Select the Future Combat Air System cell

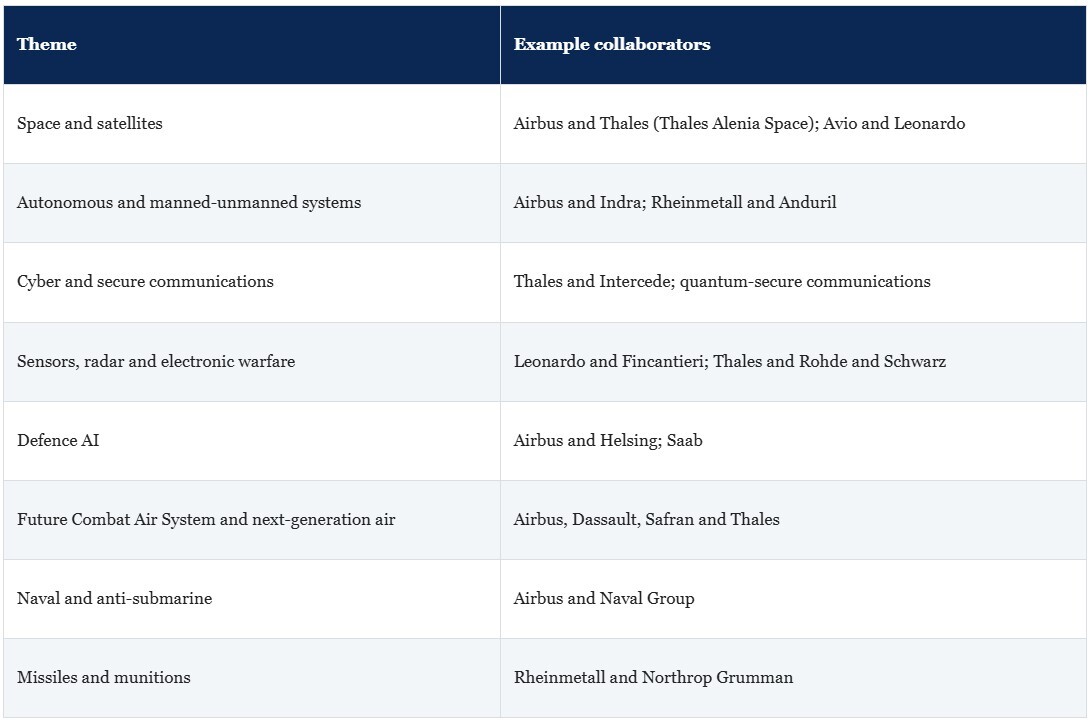coord(252,520)
